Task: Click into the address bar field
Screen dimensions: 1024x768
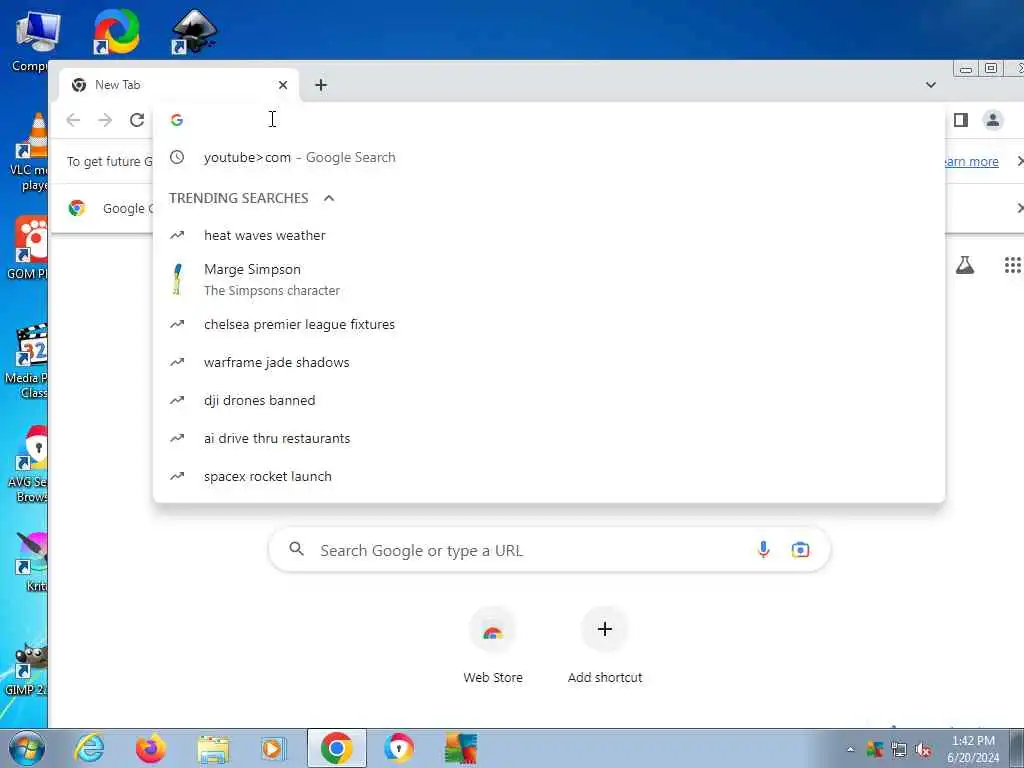Action: [549, 120]
